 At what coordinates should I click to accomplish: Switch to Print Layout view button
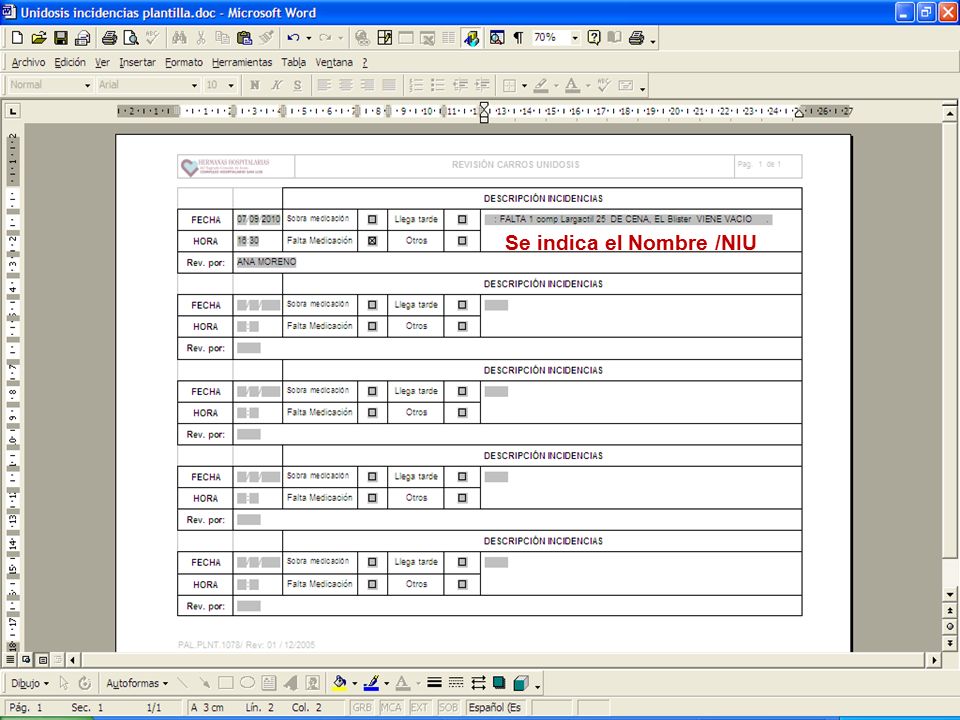pos(42,659)
